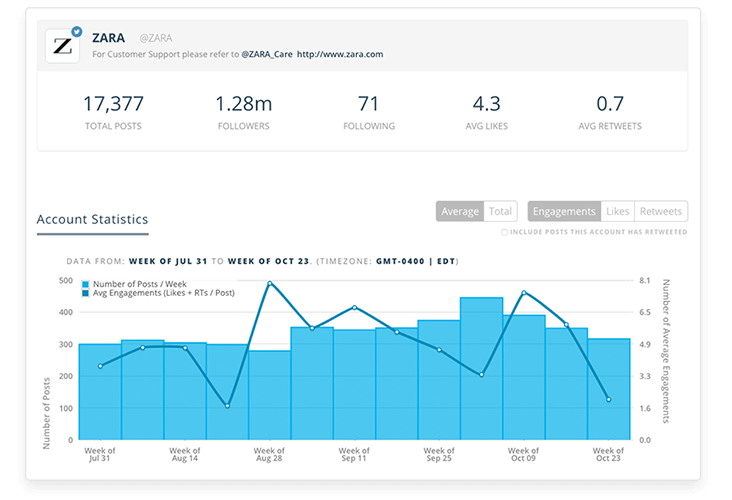
Task: Click the Twitter badge on the avatar
Action: (77, 32)
